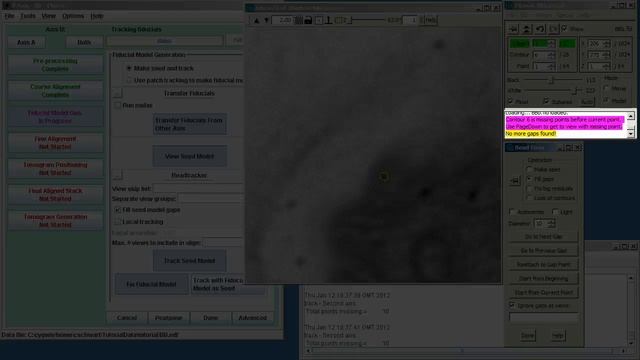Screen dimensions: 640x360
Task: Click the dock icon in Bead Fixer window
Action: click(515, 180)
